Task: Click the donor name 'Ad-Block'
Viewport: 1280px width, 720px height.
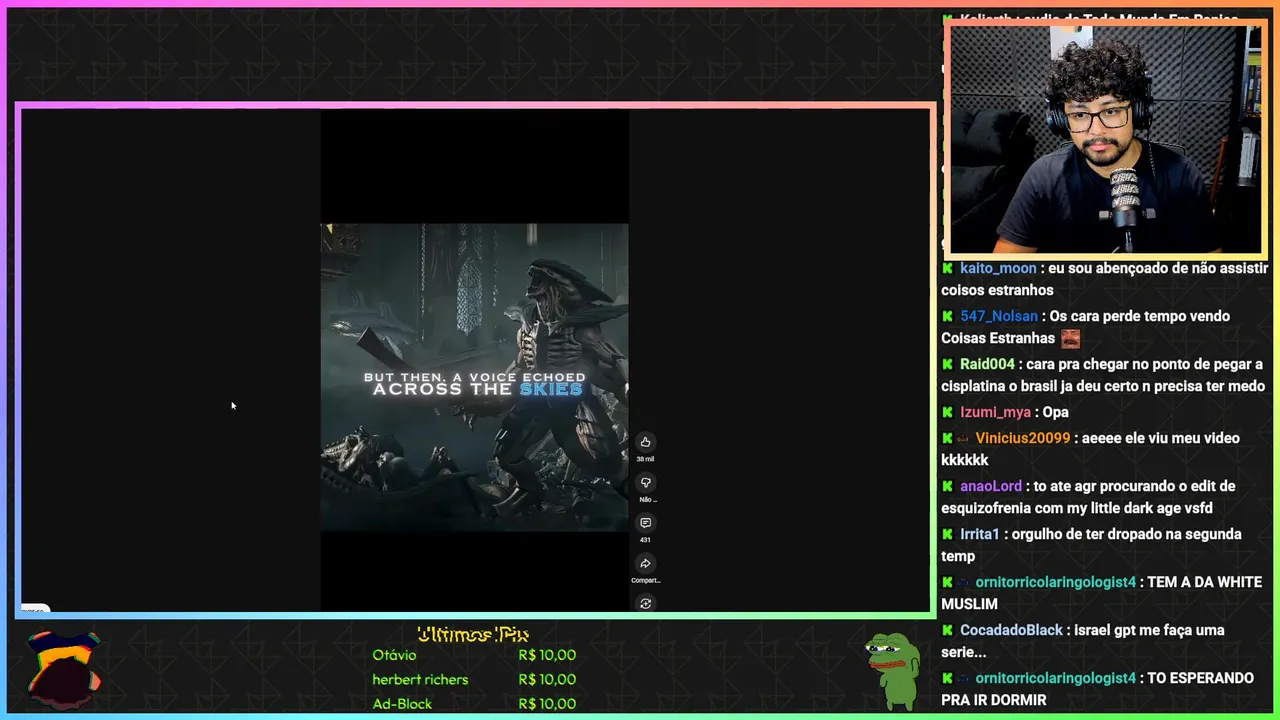Action: pos(402,704)
